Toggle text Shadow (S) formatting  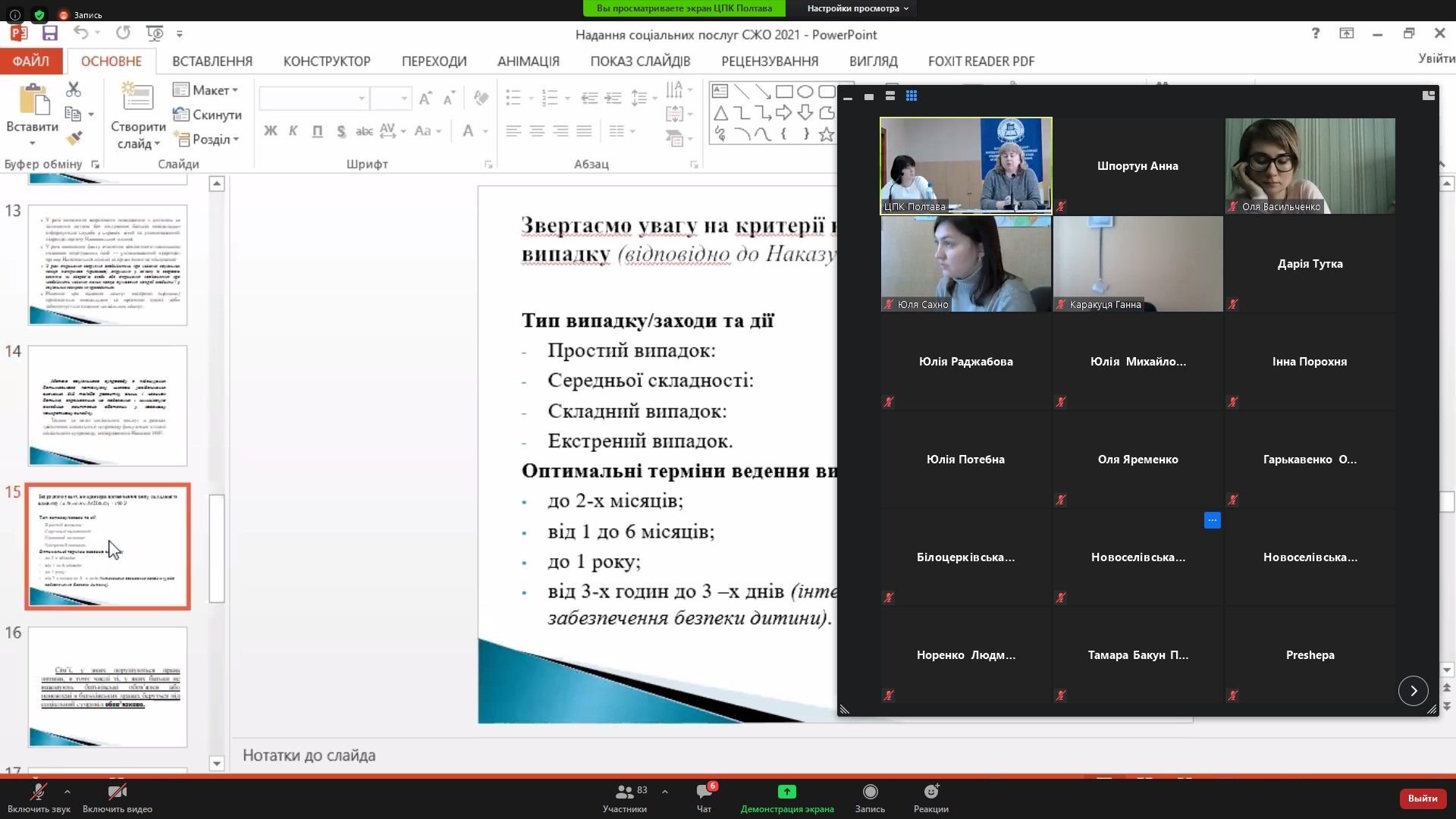341,131
